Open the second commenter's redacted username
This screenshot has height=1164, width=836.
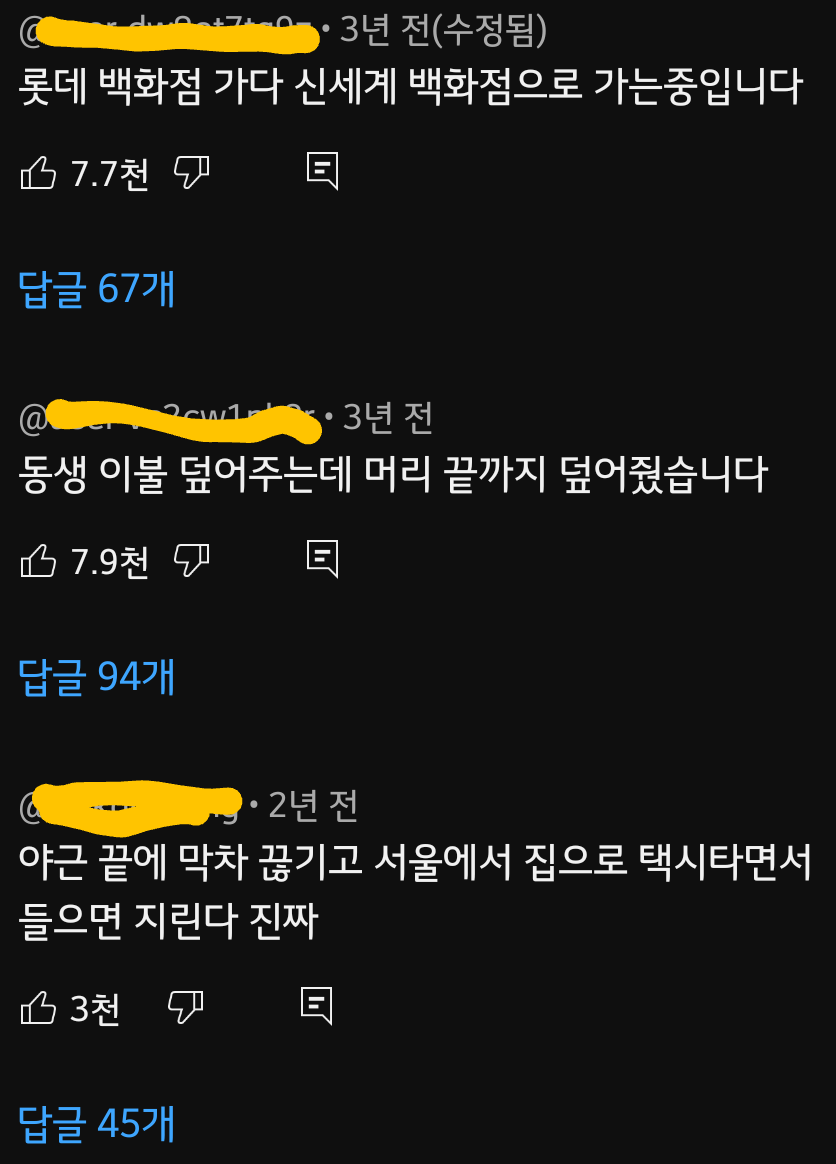[x=170, y=420]
